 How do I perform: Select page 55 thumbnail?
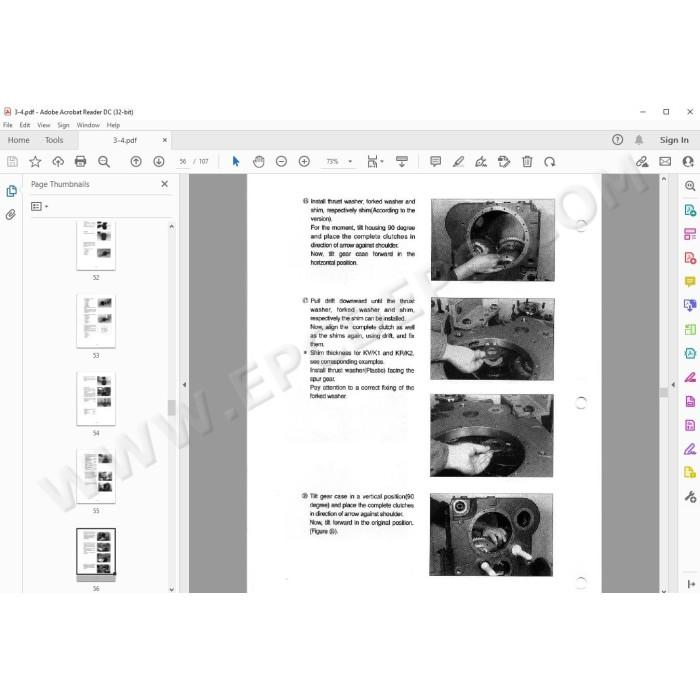96,476
